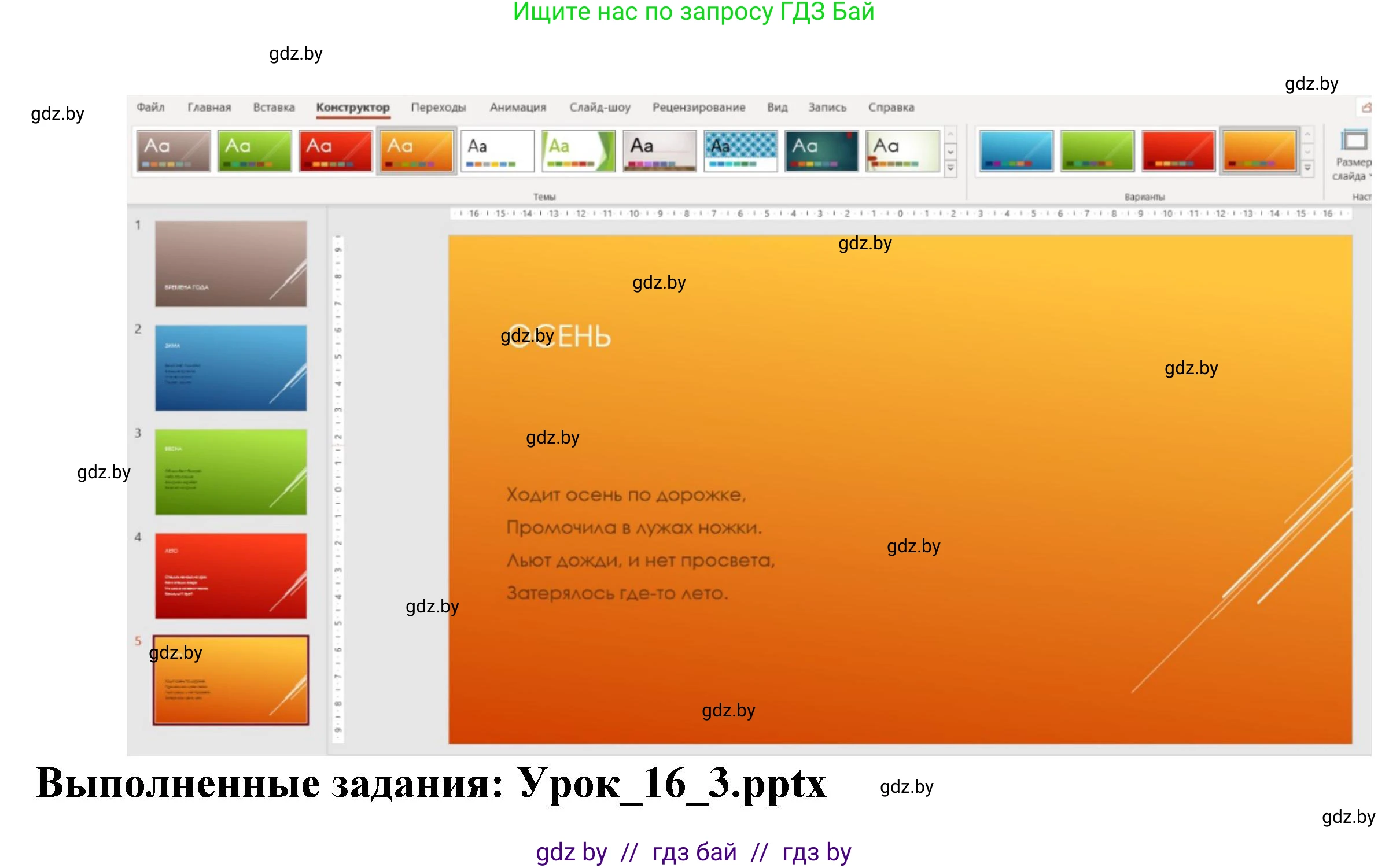Open the Файл menu

pos(150,108)
